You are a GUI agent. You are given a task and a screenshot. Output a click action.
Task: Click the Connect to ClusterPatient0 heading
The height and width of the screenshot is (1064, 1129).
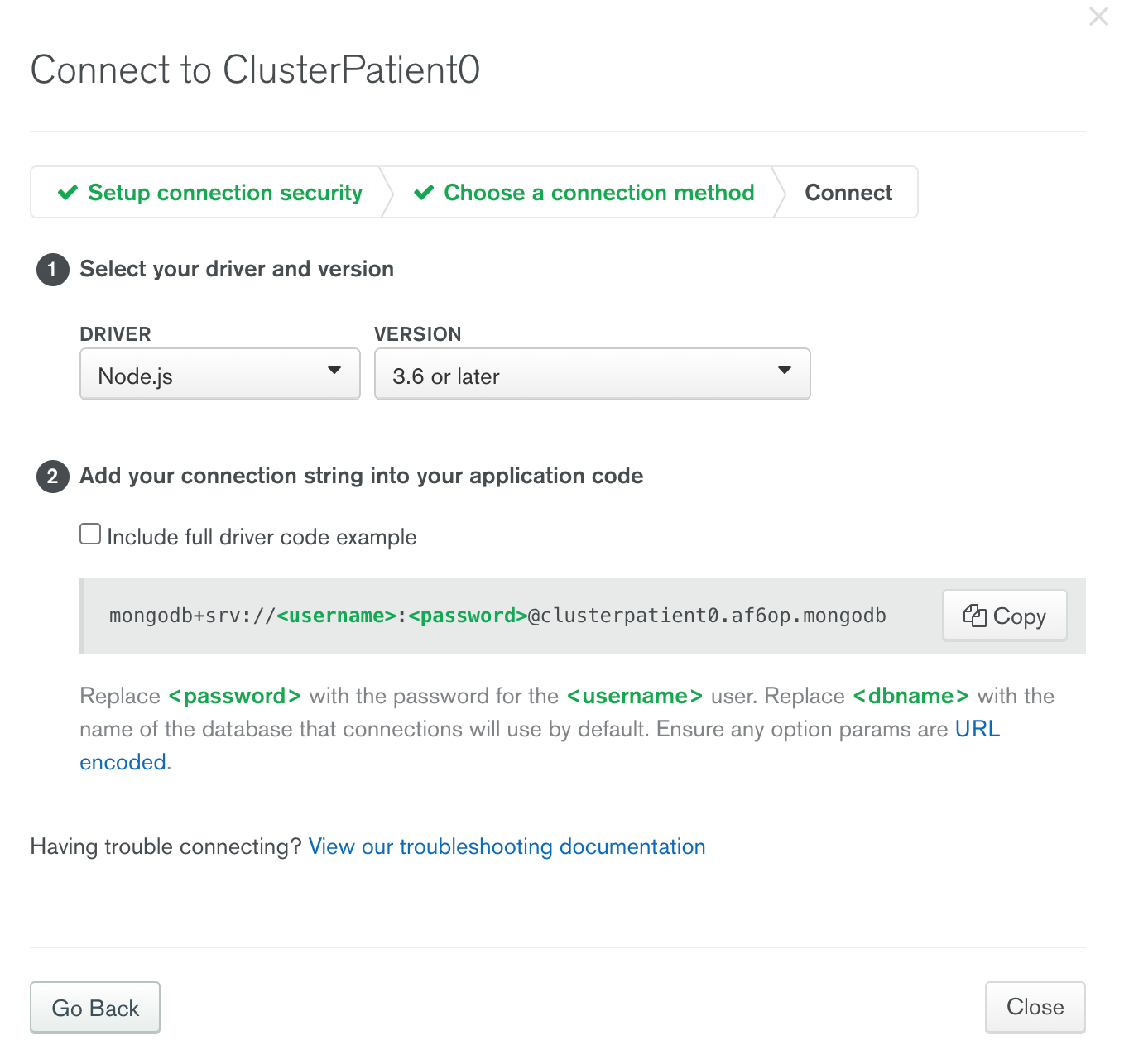[x=255, y=69]
